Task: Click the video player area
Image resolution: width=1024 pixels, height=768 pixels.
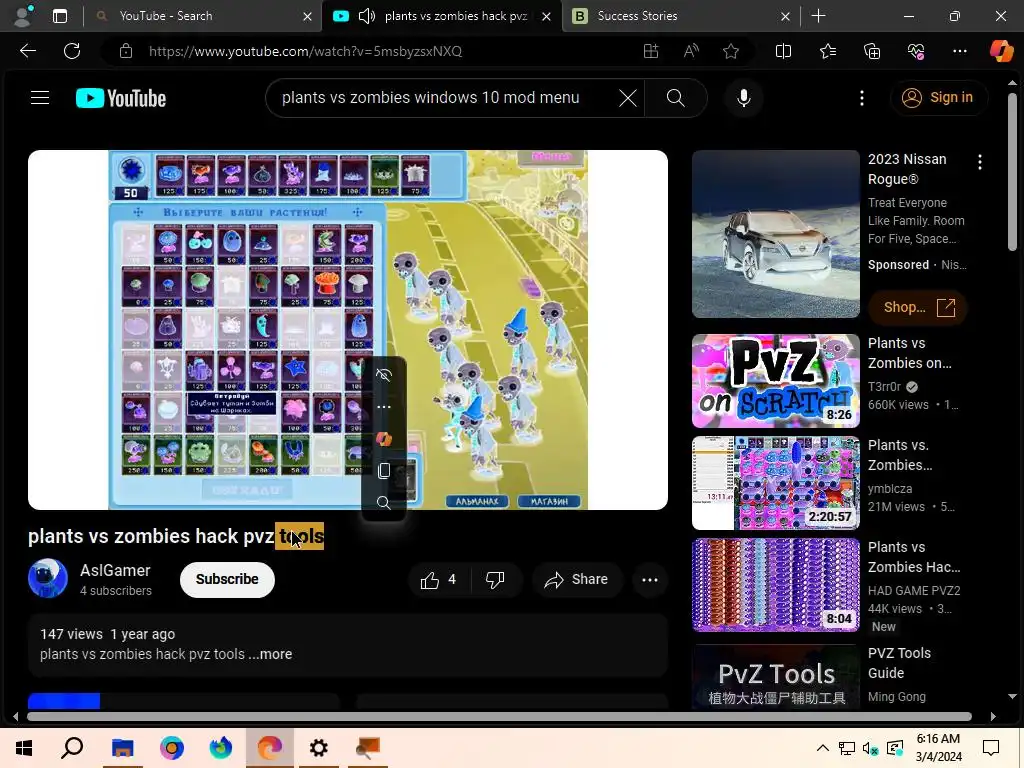Action: click(347, 330)
